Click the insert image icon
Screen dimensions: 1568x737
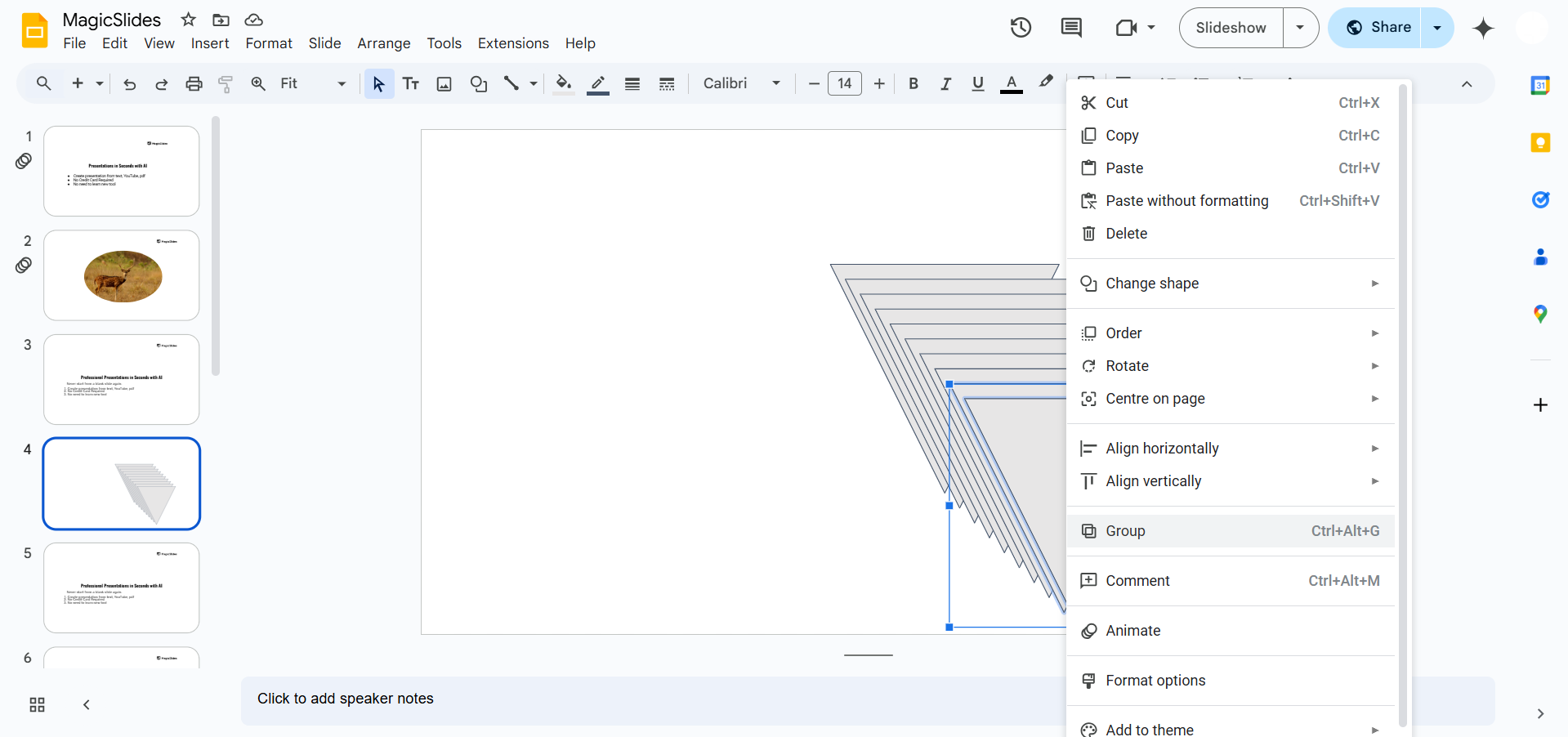tap(444, 83)
